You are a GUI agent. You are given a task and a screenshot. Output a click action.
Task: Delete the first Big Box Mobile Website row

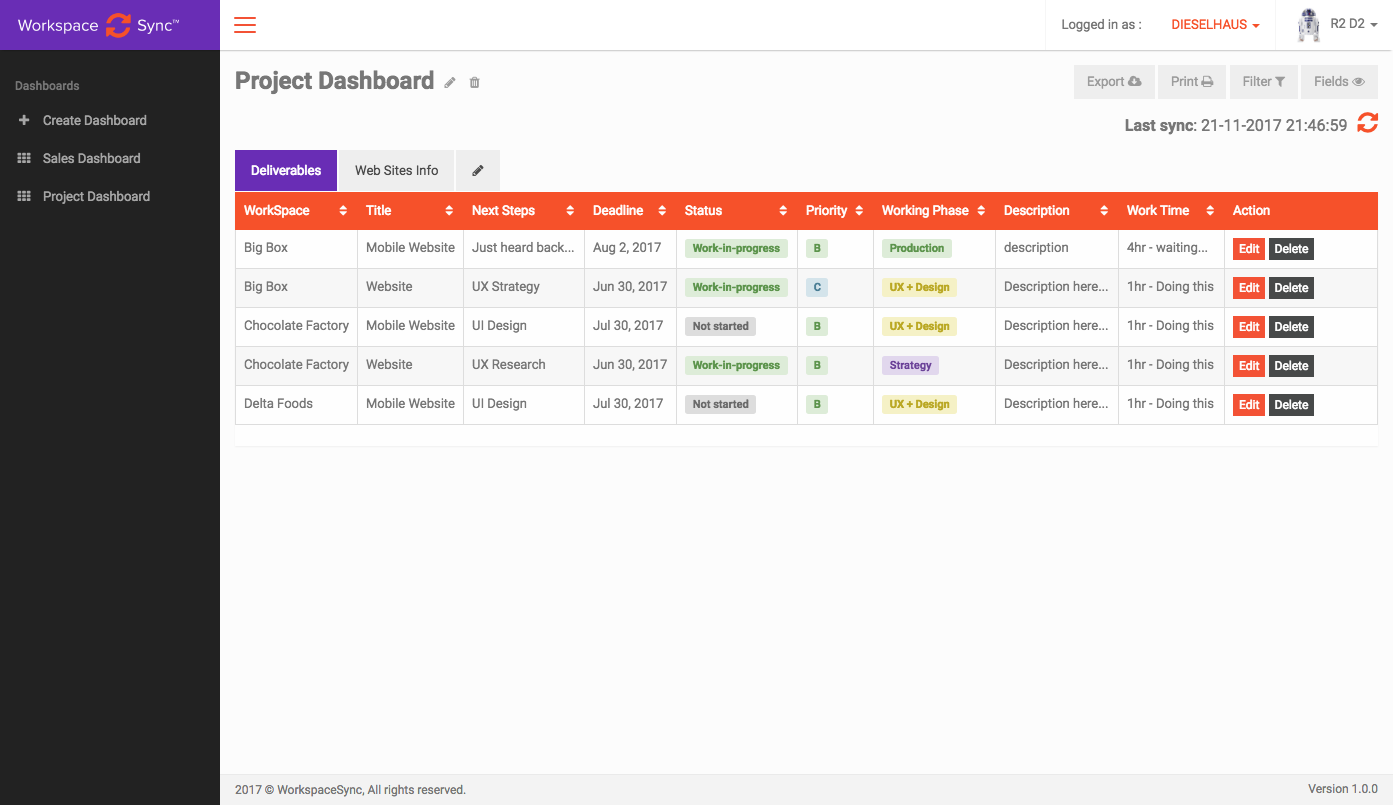[x=1291, y=249]
